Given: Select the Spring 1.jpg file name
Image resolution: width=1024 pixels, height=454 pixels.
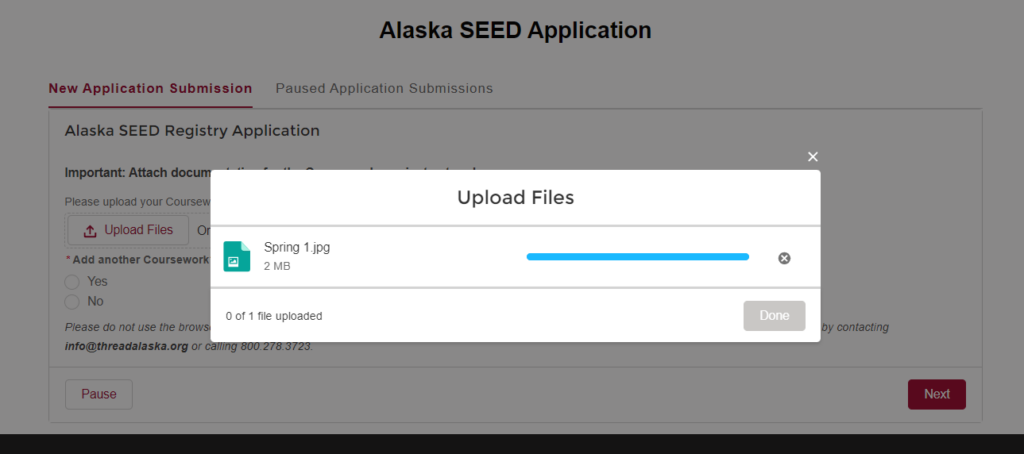Looking at the screenshot, I should point(296,248).
